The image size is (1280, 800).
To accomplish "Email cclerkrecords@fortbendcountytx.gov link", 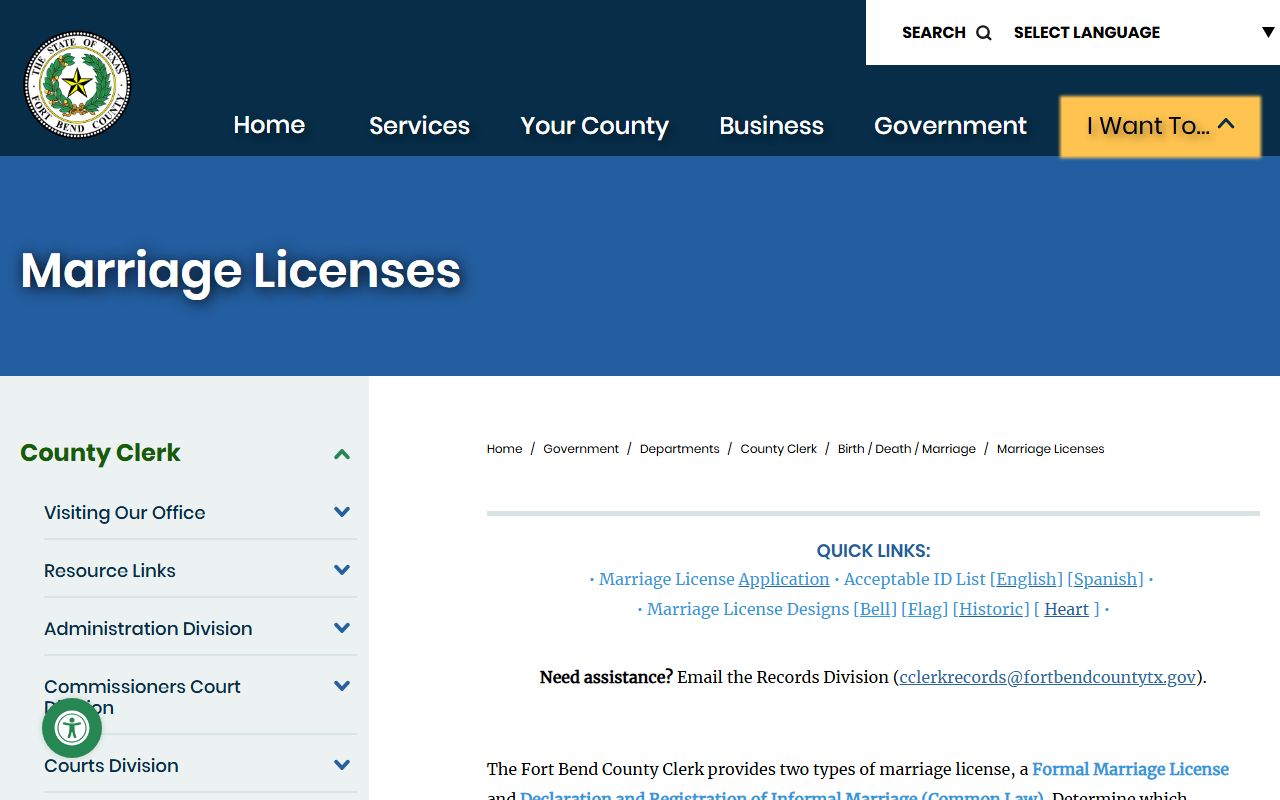I will click(1047, 677).
